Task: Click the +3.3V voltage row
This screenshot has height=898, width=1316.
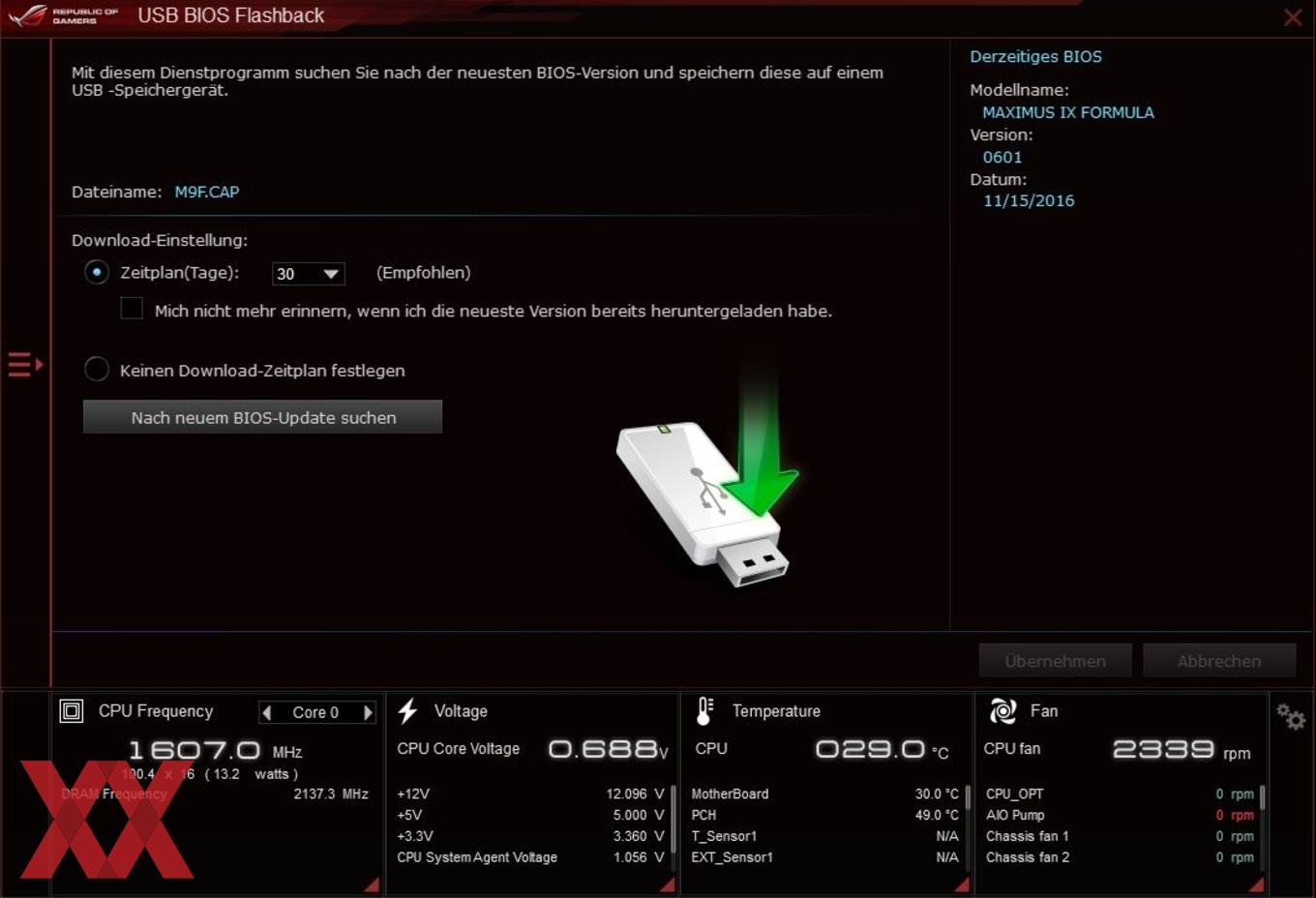Action: 530,836
